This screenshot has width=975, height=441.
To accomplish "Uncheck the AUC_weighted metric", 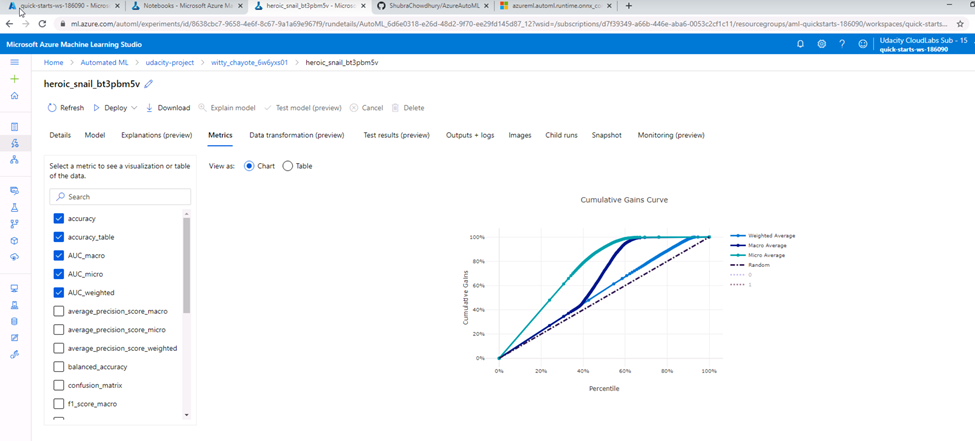I will click(59, 292).
